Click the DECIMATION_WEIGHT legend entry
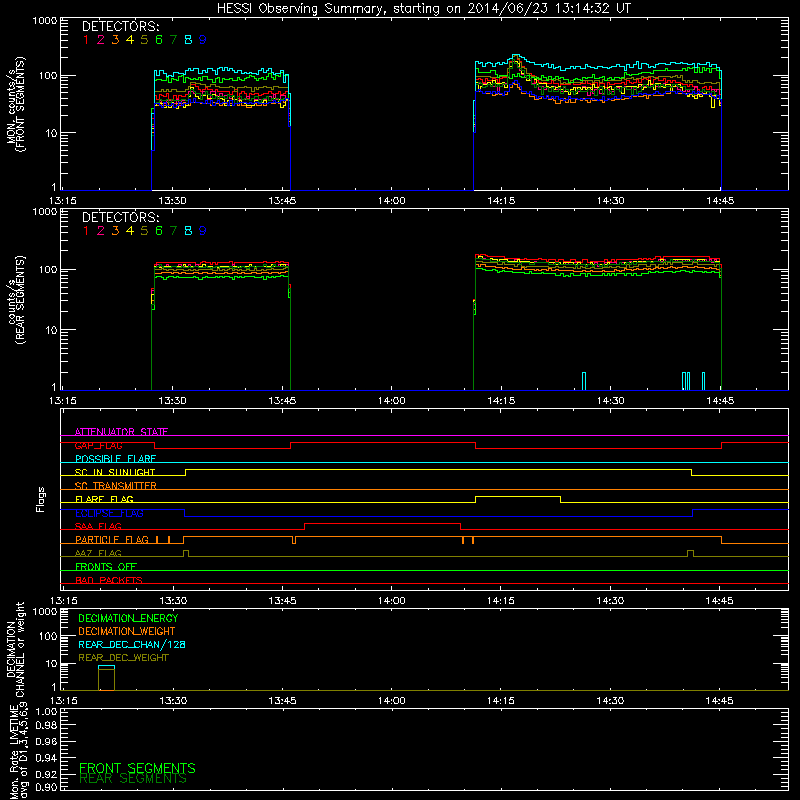 click(x=127, y=631)
